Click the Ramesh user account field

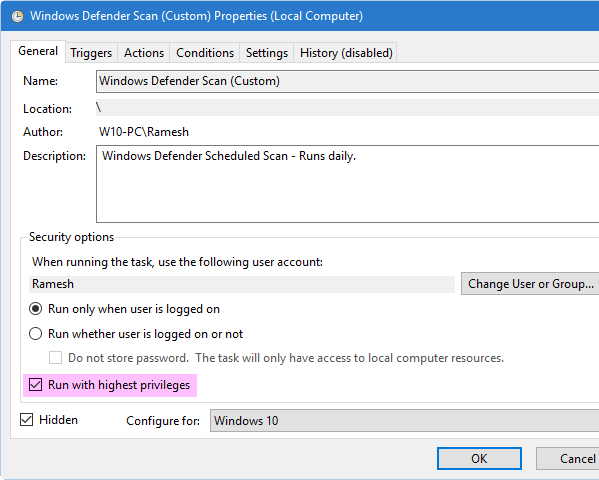242,284
